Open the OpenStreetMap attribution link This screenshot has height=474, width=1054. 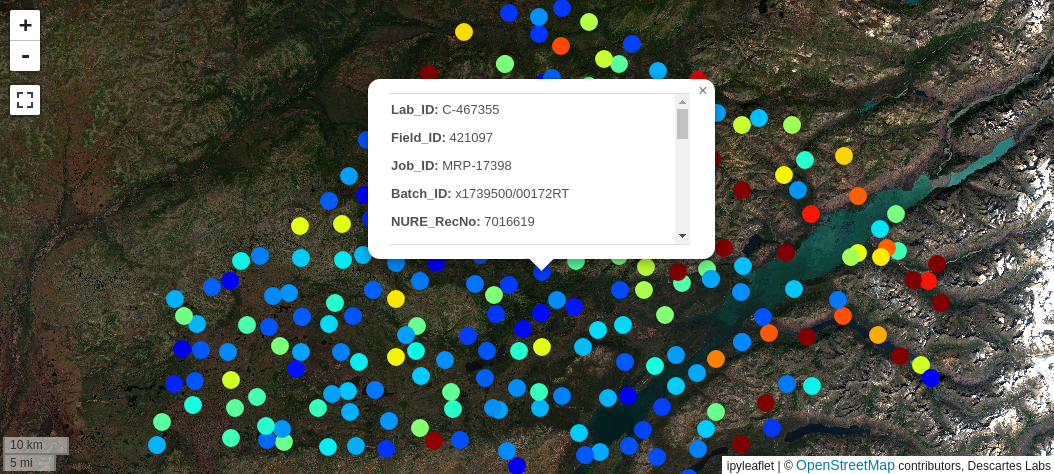[845, 465]
